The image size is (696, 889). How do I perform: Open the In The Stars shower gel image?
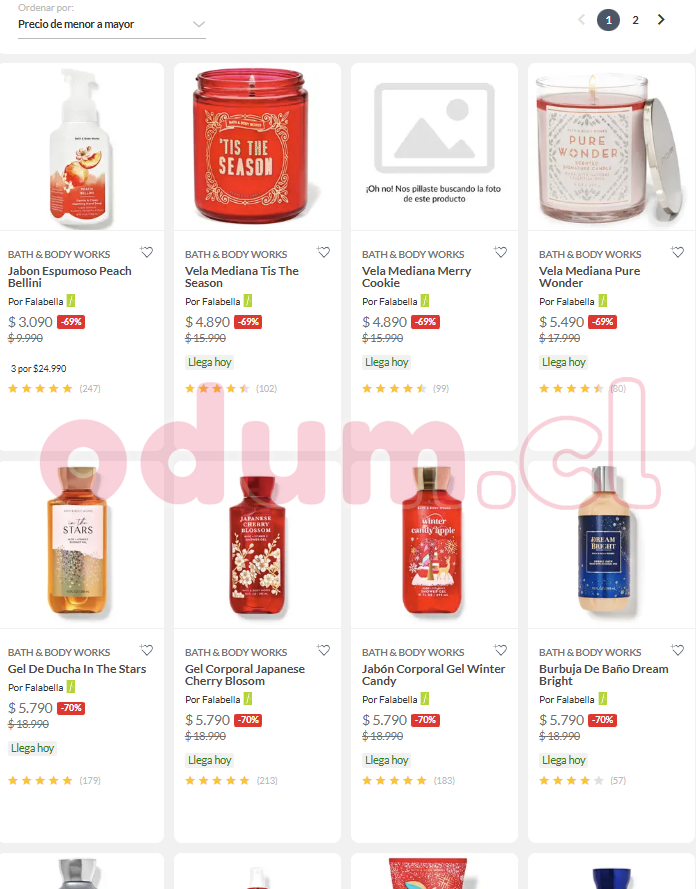click(78, 541)
